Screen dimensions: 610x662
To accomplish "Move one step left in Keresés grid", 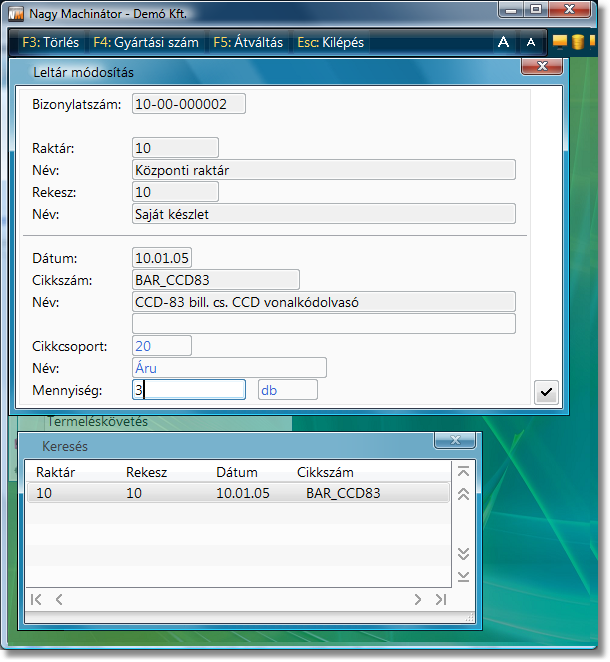I will (x=59, y=600).
